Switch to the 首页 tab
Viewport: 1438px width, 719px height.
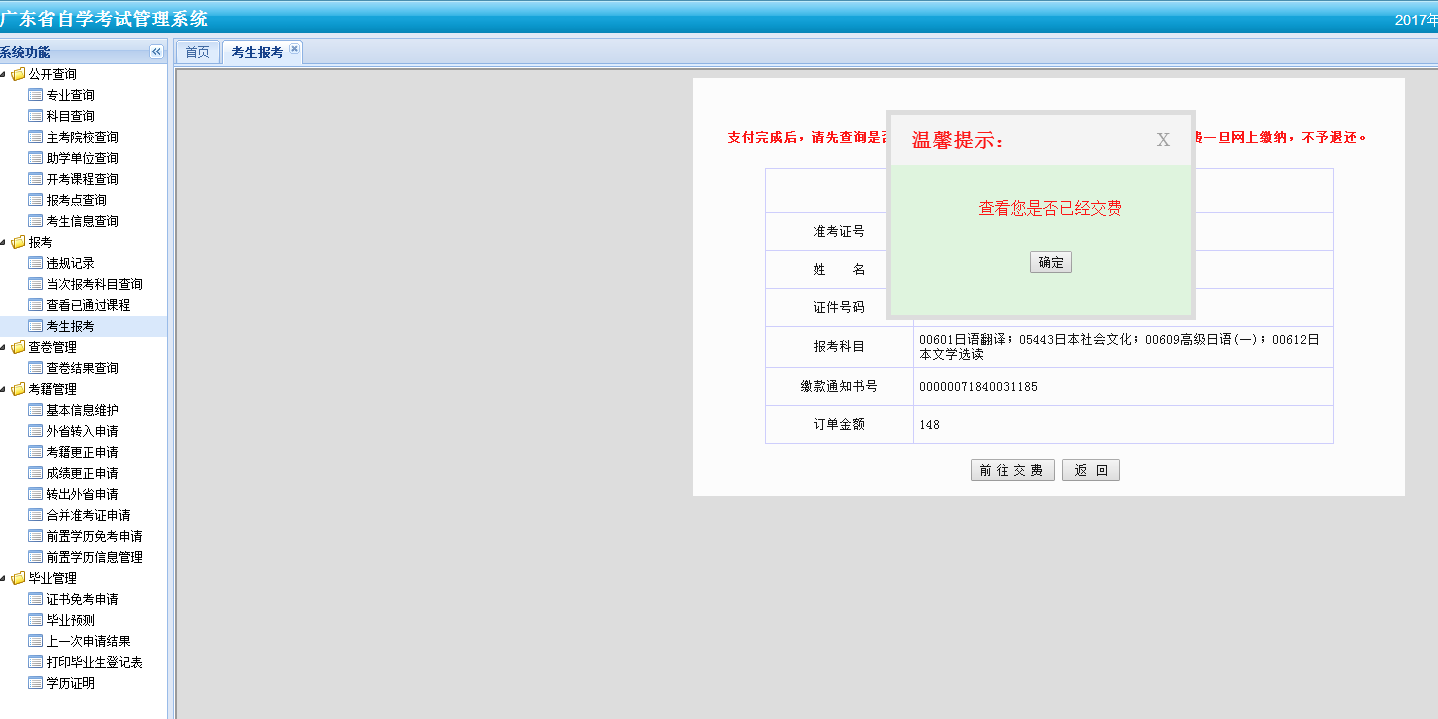198,52
